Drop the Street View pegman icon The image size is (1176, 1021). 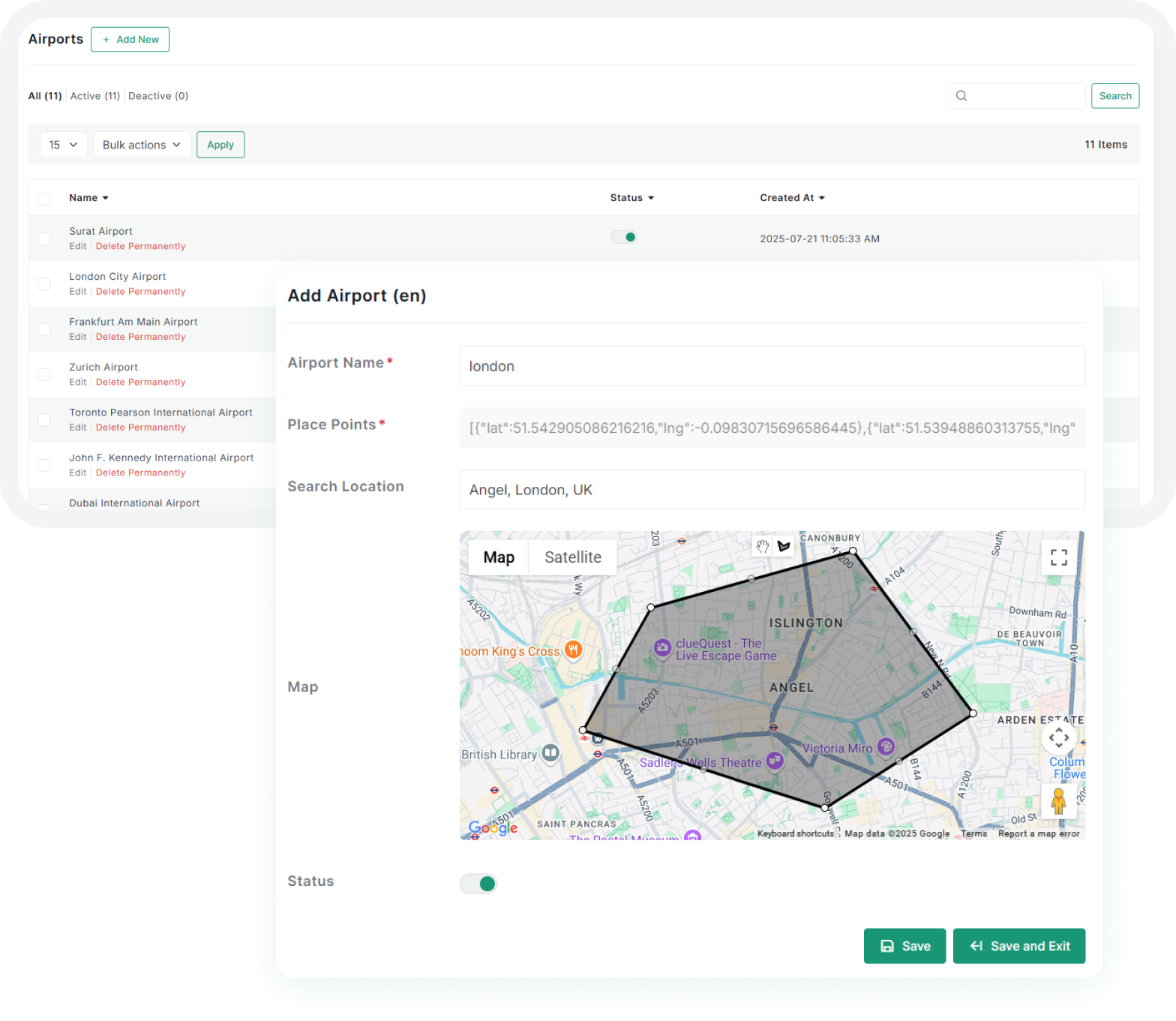click(x=1058, y=801)
